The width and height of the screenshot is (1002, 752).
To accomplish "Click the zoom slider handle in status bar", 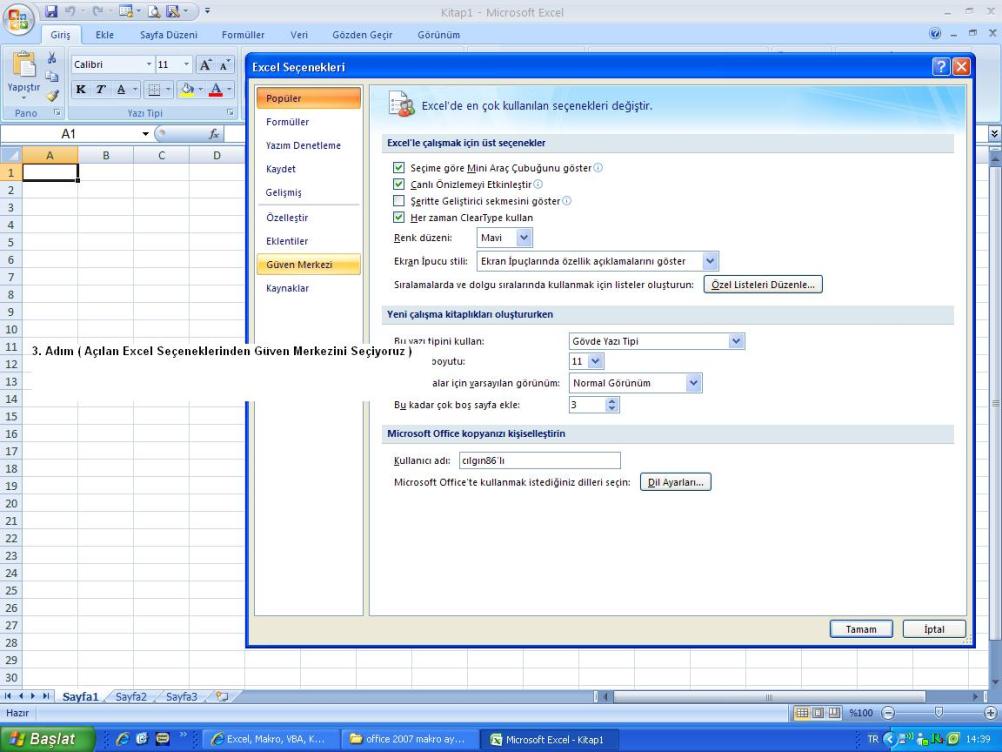I will click(x=939, y=712).
